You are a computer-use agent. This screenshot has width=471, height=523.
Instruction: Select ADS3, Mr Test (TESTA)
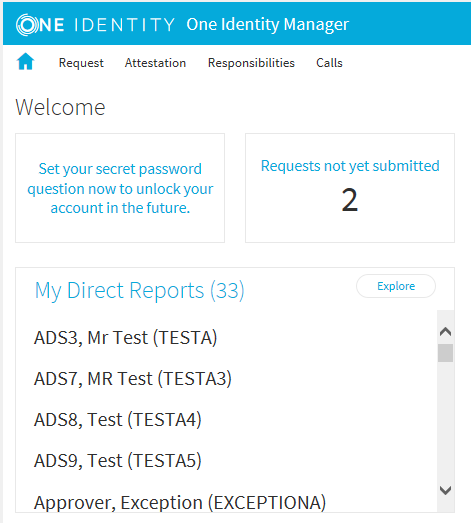tap(125, 338)
